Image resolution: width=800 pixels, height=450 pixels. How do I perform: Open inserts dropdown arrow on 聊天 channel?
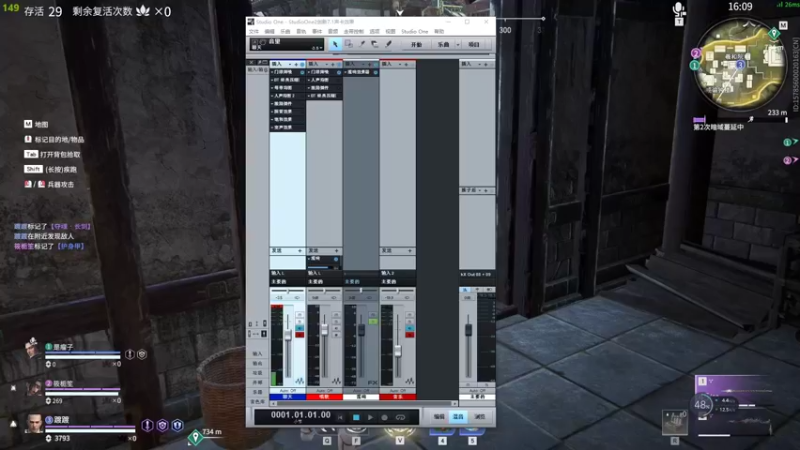click(x=290, y=64)
